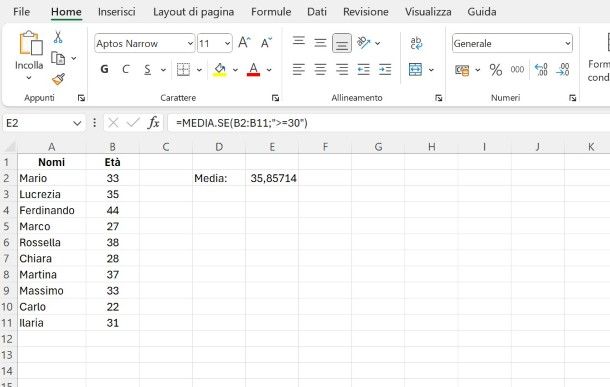Center text horizontally

point(320,70)
